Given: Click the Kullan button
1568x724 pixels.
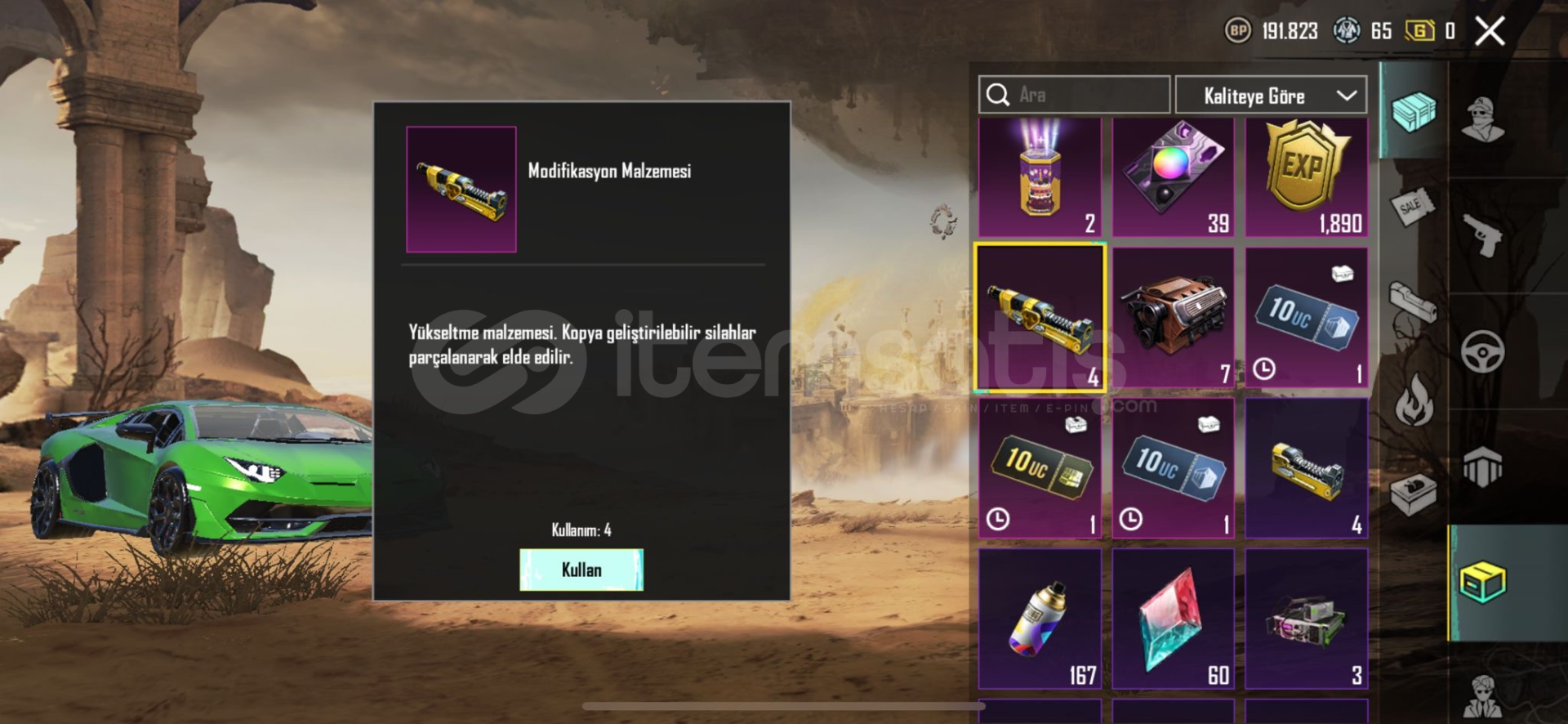Looking at the screenshot, I should (x=581, y=570).
